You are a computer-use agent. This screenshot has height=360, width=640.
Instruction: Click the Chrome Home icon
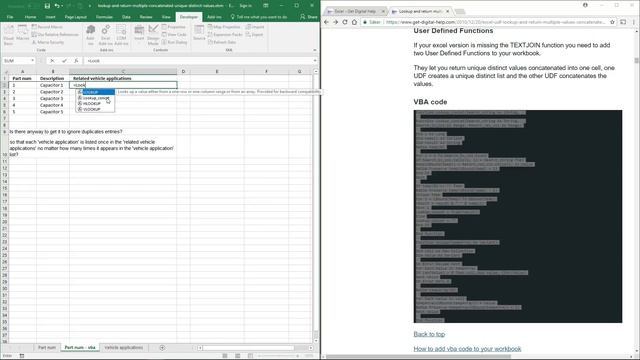click(354, 22)
